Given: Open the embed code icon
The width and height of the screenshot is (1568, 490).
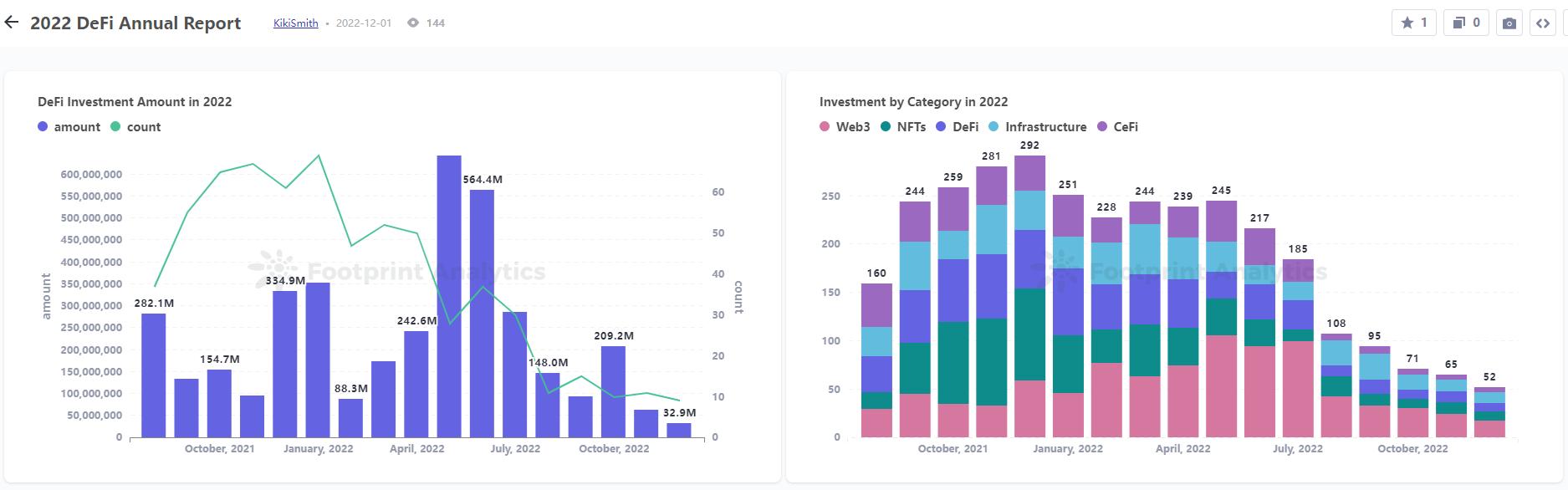Looking at the screenshot, I should click(x=1543, y=23).
